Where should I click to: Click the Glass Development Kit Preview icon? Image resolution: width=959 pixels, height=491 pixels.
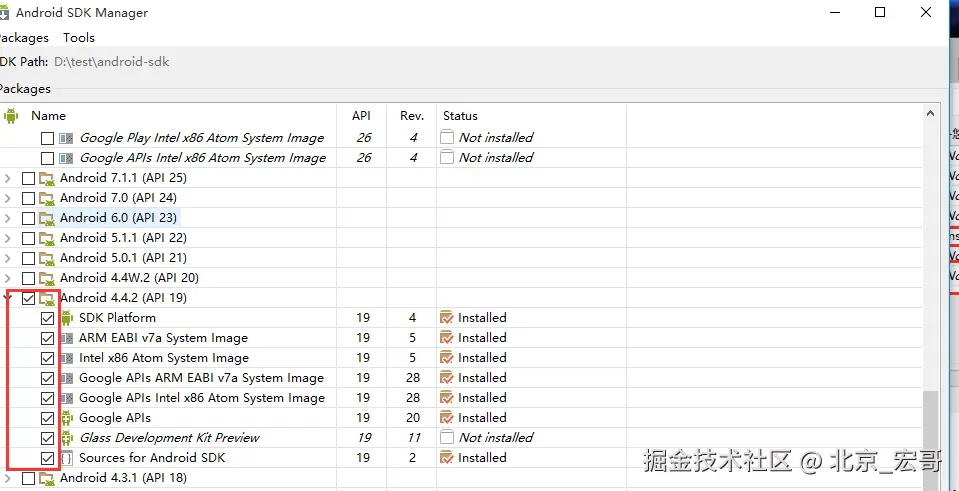pyautogui.click(x=67, y=438)
